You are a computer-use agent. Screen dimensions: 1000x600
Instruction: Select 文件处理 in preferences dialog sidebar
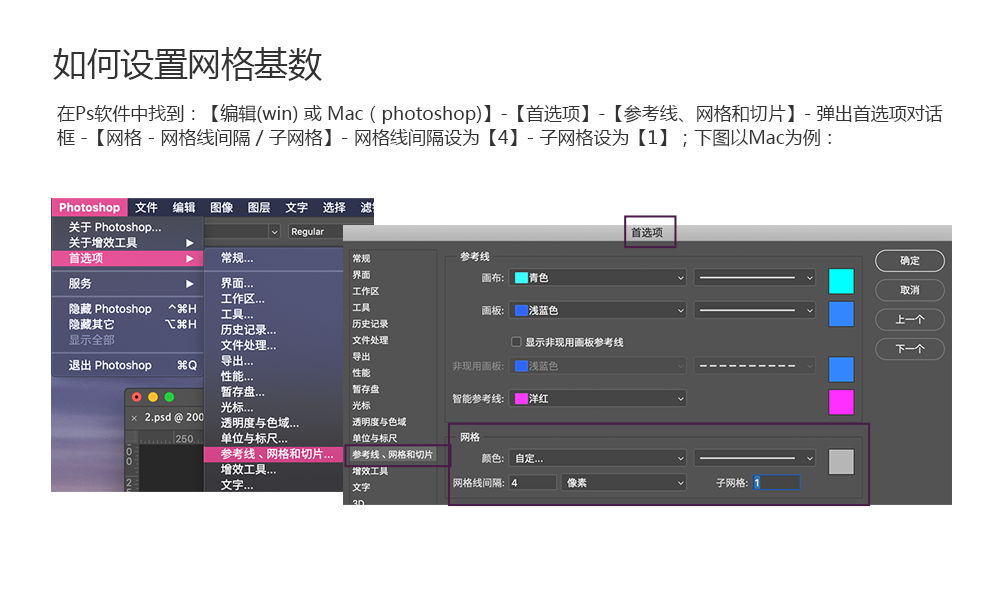click(370, 340)
